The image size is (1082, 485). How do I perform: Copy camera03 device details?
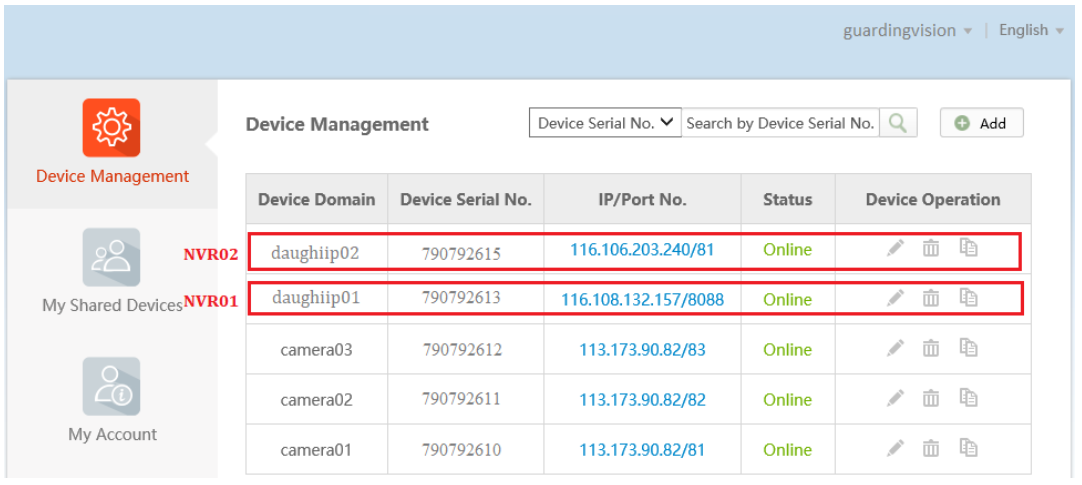(x=968, y=348)
